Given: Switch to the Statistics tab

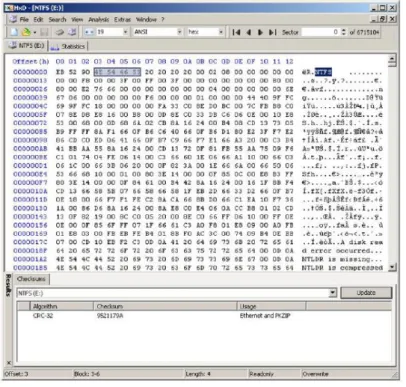Looking at the screenshot, I should coord(68,46).
